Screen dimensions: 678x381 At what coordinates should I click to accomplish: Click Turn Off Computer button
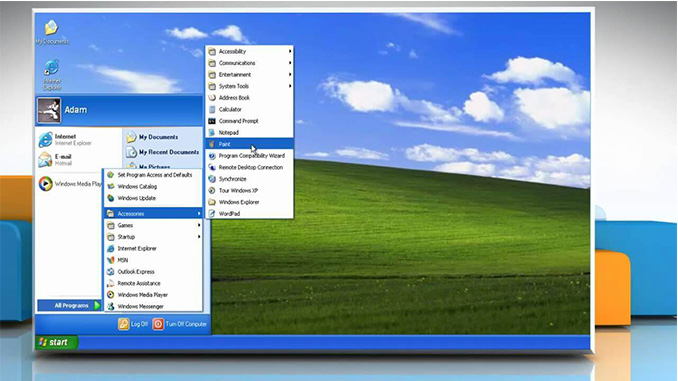tap(180, 324)
